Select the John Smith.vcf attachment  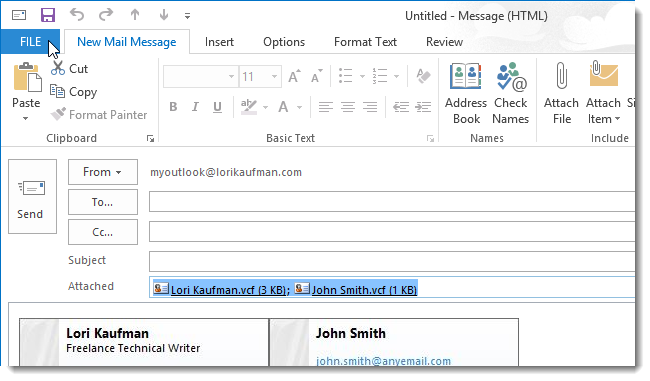pyautogui.click(x=356, y=289)
